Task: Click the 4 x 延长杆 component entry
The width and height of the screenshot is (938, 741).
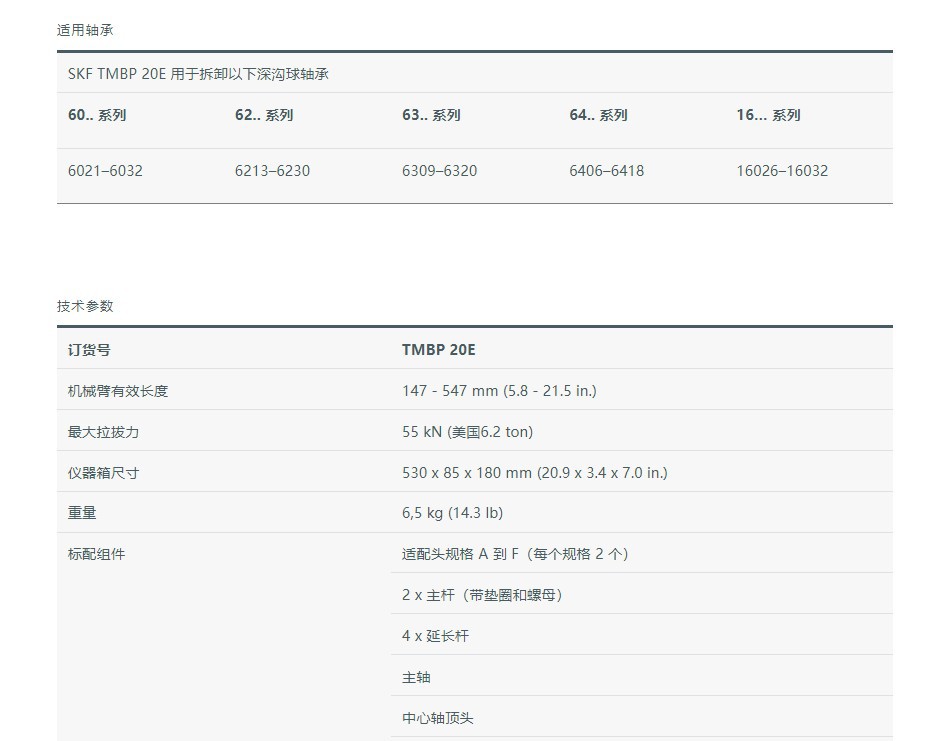Action: click(x=435, y=636)
